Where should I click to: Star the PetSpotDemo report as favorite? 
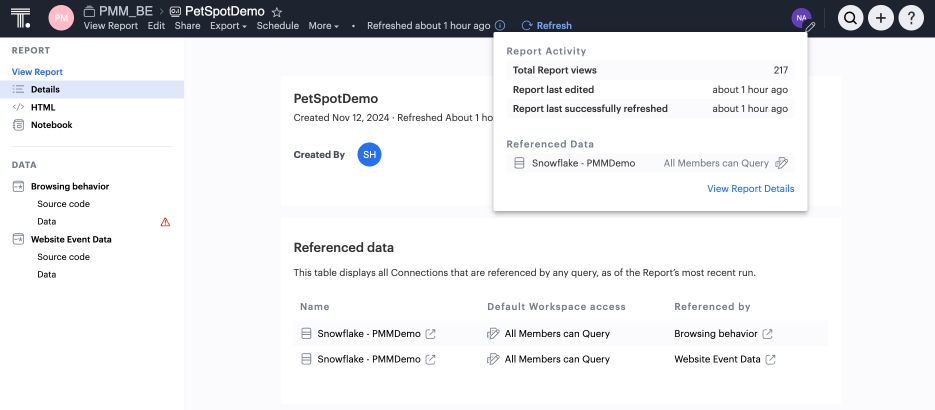(277, 10)
